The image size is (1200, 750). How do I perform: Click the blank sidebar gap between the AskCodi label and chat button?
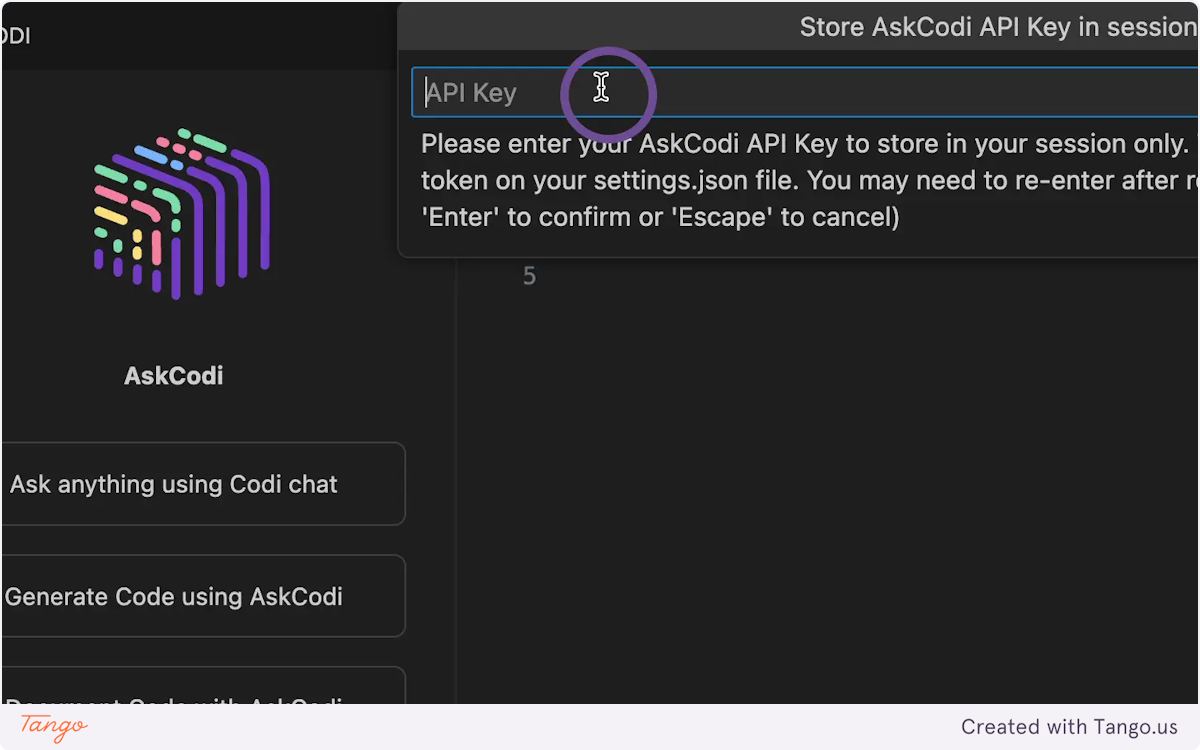[x=200, y=417]
